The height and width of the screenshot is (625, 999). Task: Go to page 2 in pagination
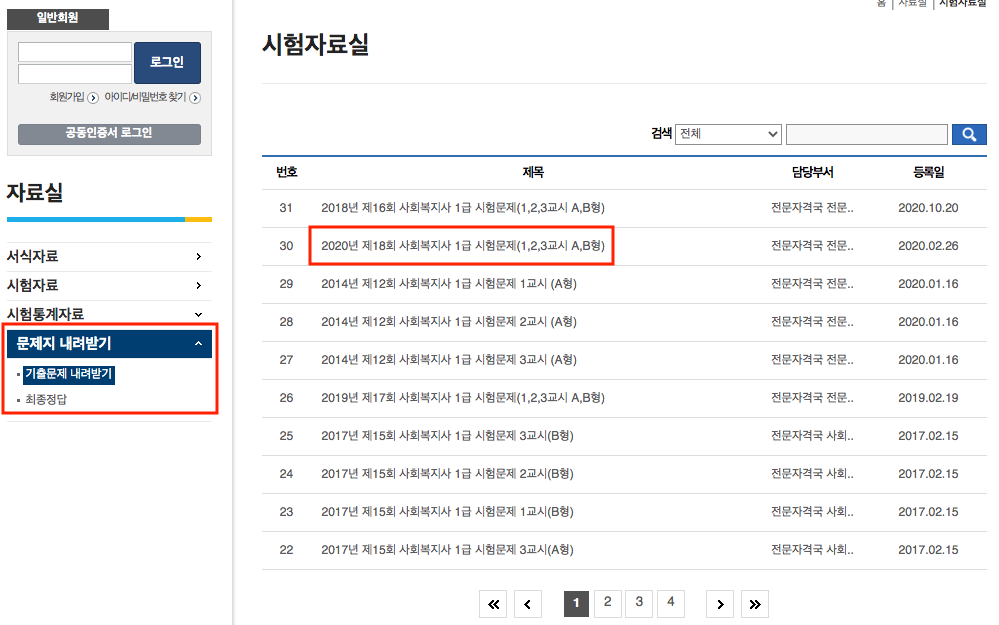(608, 603)
